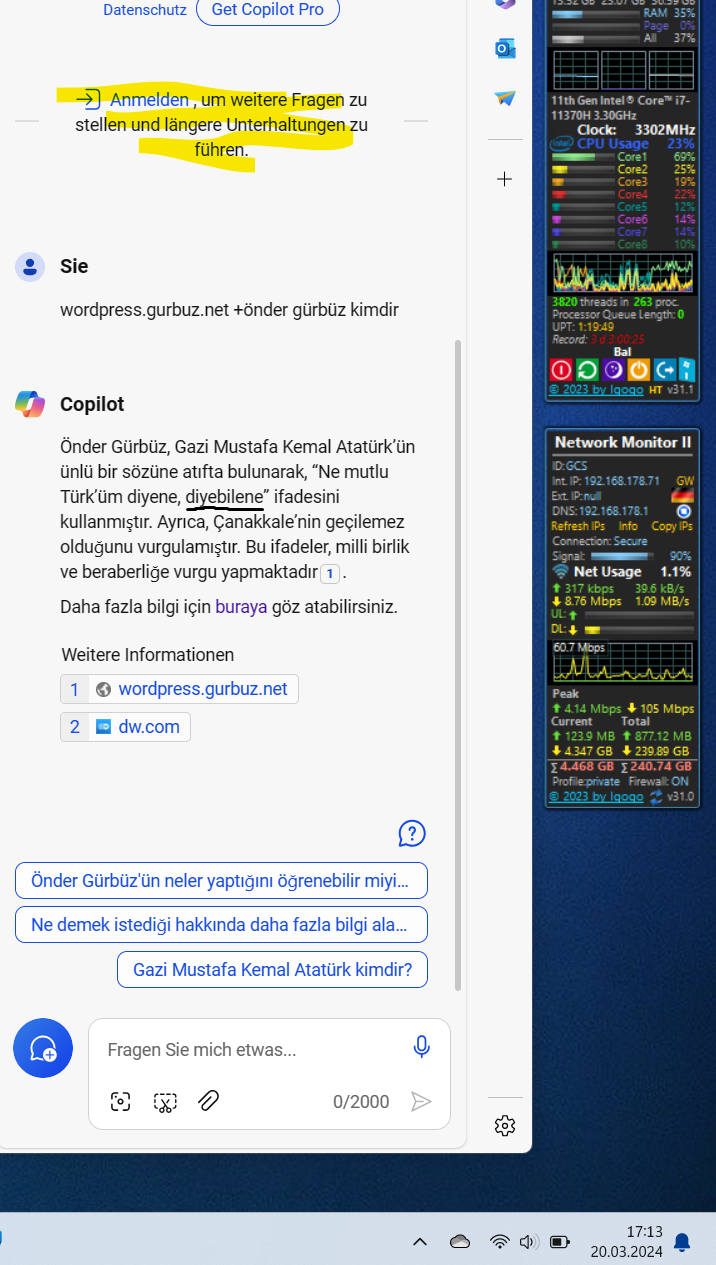The image size is (716, 1265).
Task: Open OneDrive cloud tray icon
Action: tap(460, 1242)
